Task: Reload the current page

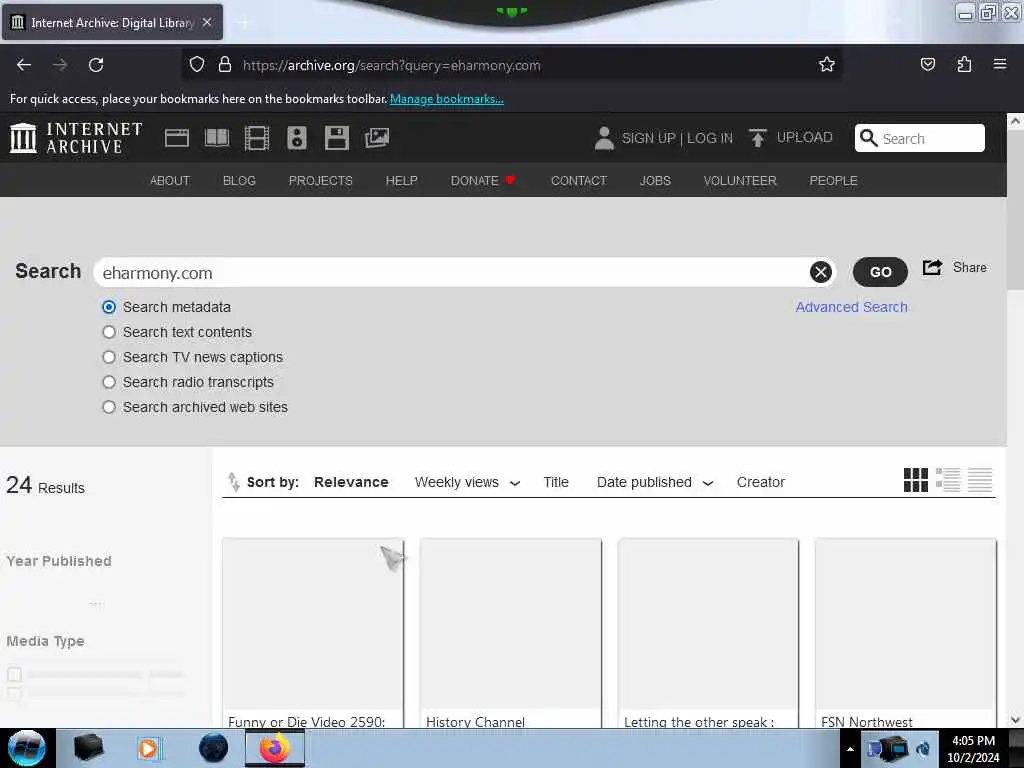Action: pyautogui.click(x=96, y=65)
